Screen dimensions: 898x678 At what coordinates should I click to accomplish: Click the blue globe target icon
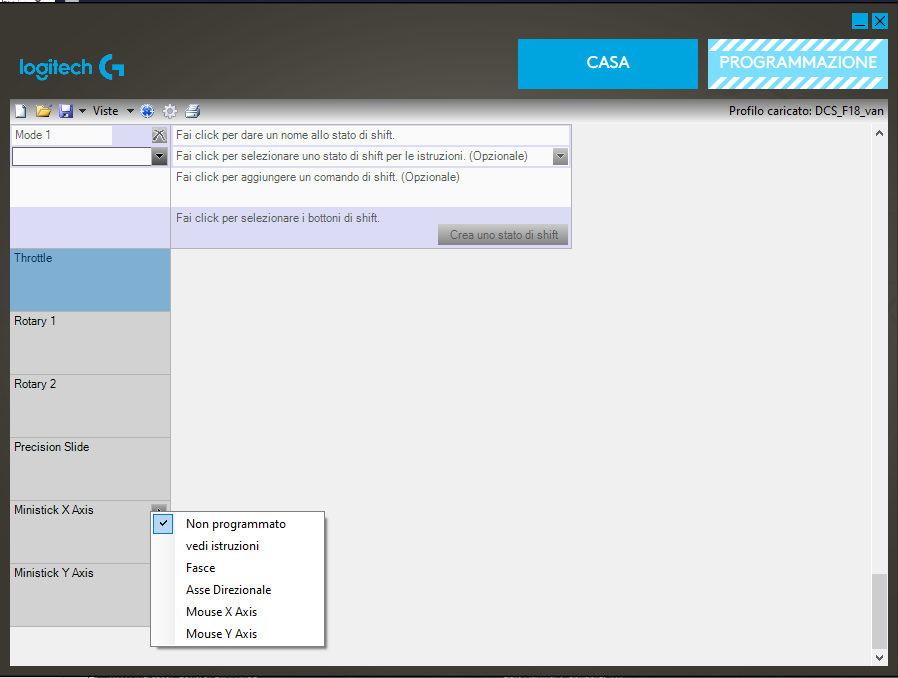point(147,111)
